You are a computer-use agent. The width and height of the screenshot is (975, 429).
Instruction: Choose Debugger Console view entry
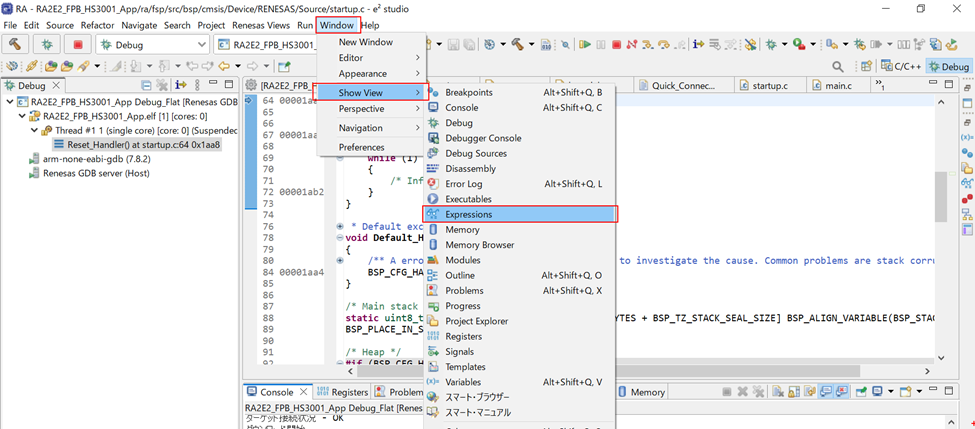pyautogui.click(x=519, y=138)
